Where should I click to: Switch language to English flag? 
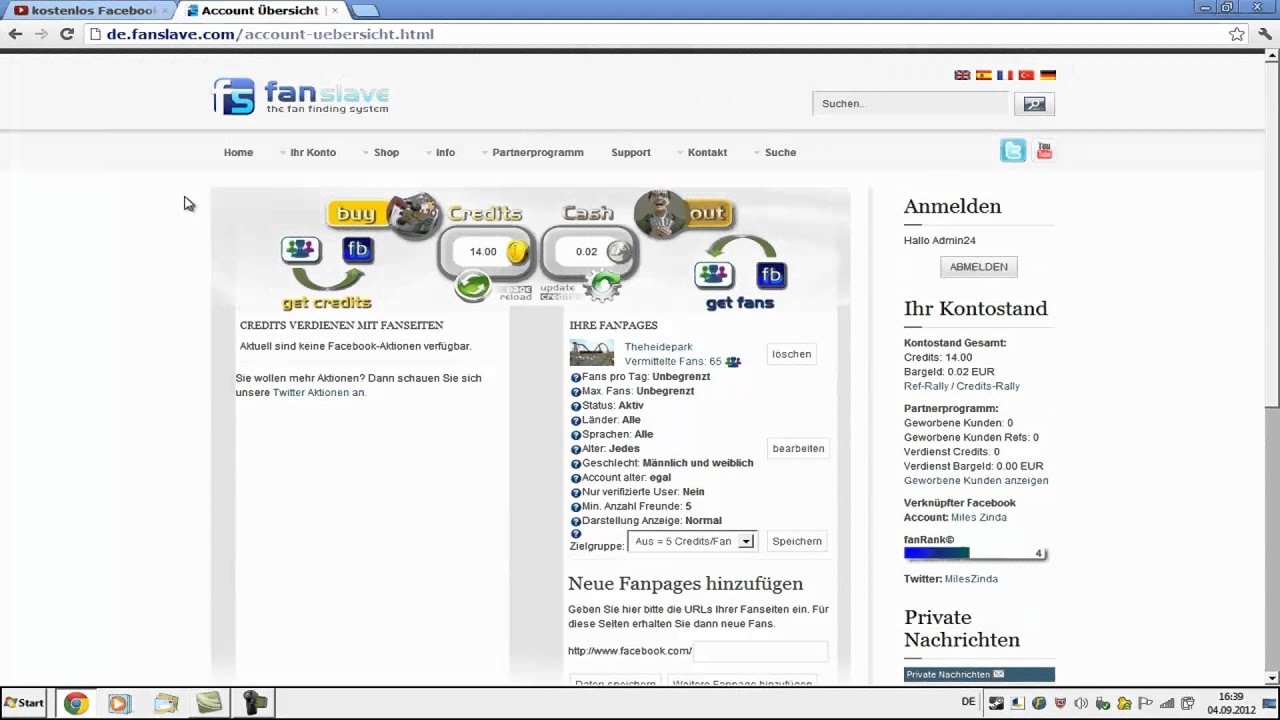coord(962,75)
